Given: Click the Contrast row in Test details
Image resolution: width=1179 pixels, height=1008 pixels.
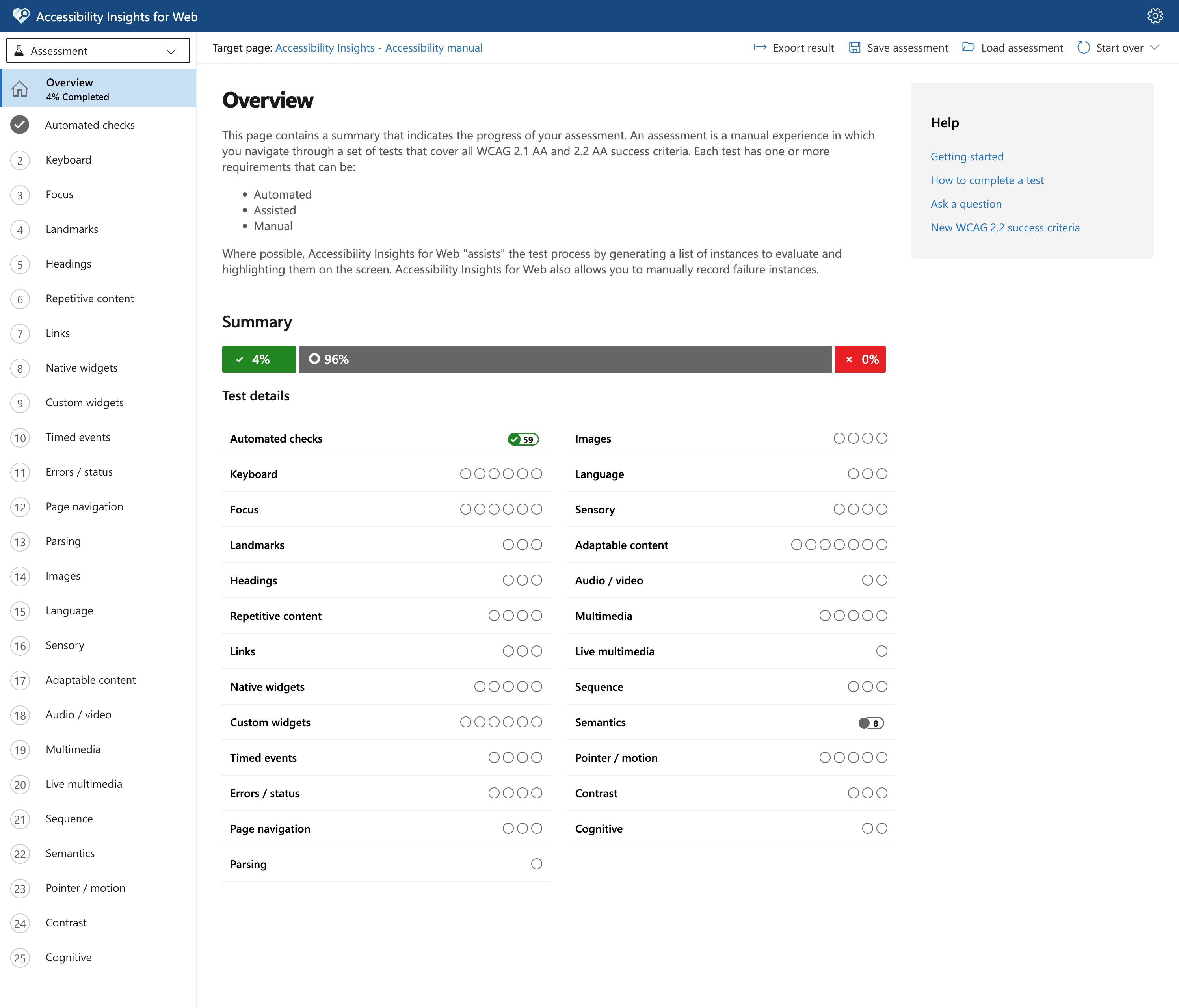Looking at the screenshot, I should tap(731, 793).
